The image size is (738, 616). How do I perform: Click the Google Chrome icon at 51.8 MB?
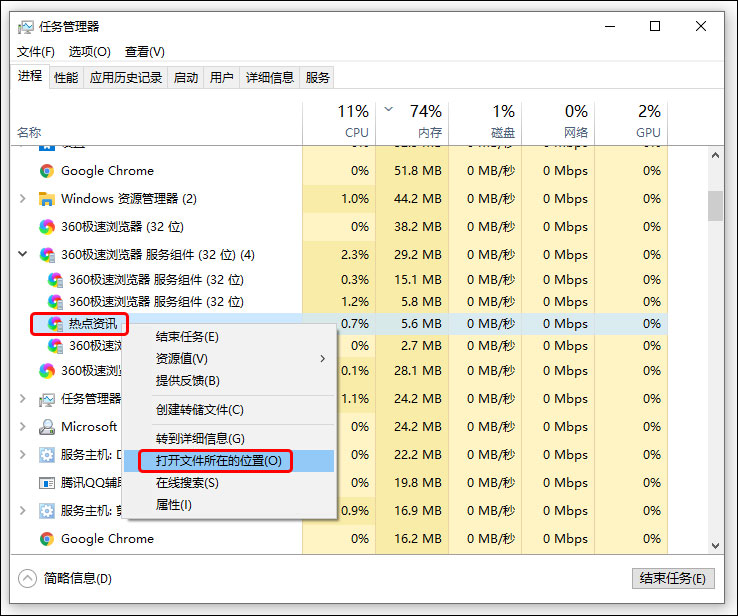point(47,171)
